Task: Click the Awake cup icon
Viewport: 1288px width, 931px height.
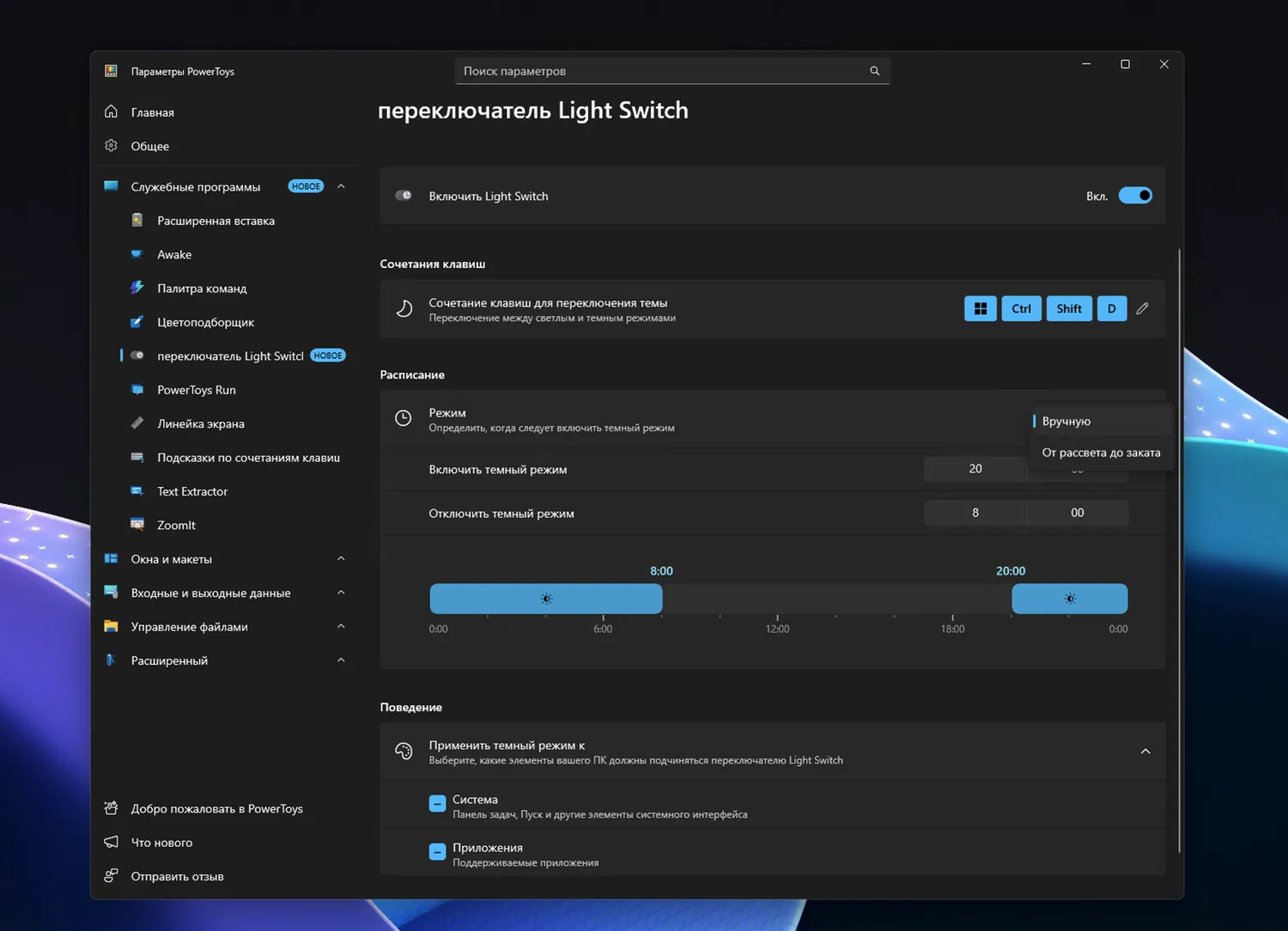Action: (x=137, y=254)
